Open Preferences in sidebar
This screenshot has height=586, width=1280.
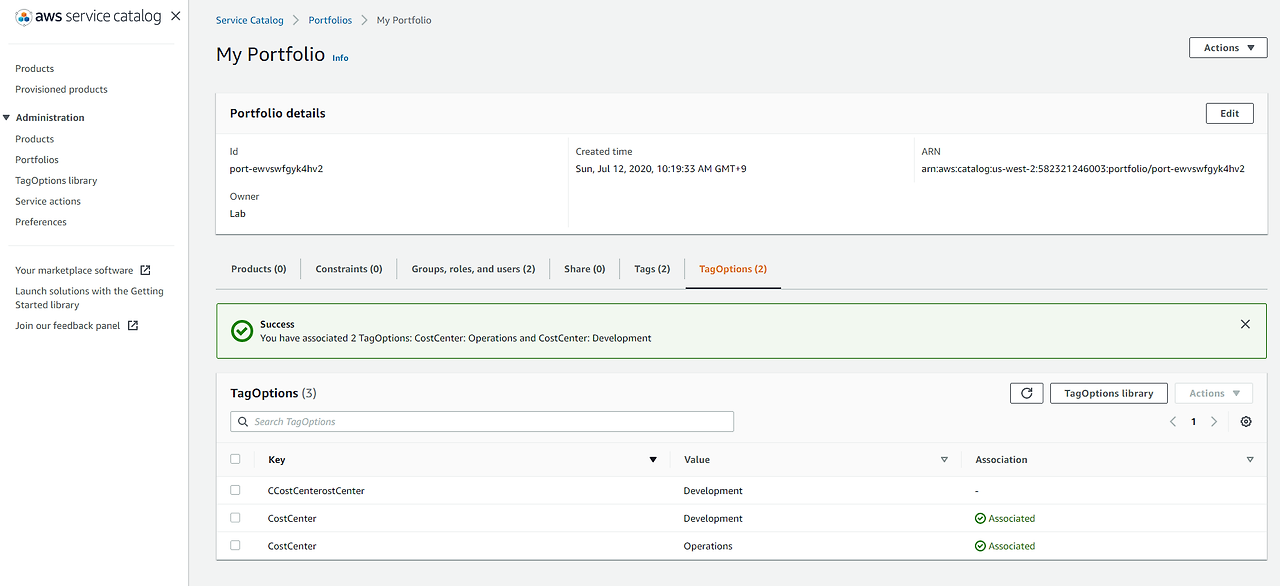41,222
